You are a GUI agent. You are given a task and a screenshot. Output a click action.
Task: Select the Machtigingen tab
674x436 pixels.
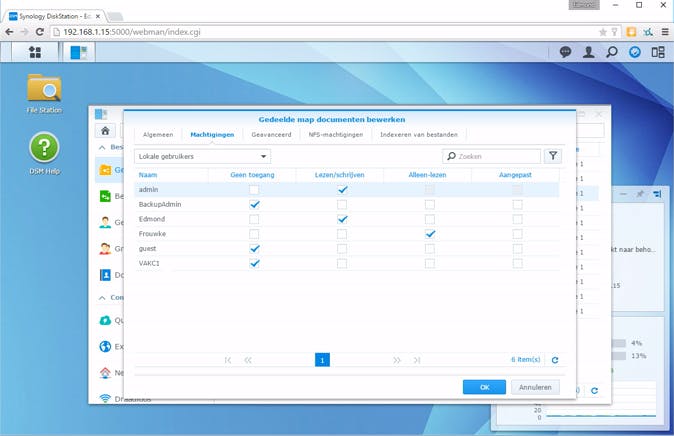click(x=212, y=135)
